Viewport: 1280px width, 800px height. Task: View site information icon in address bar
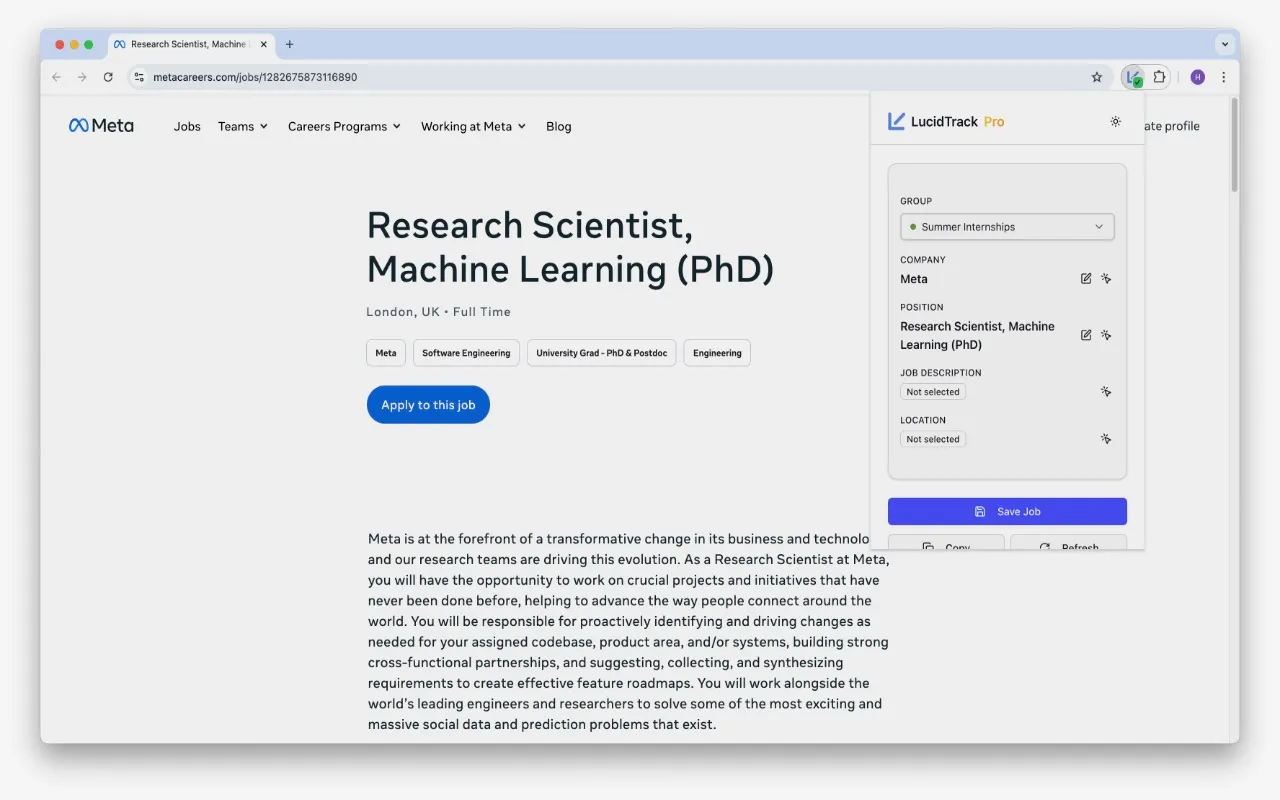pyautogui.click(x=139, y=77)
